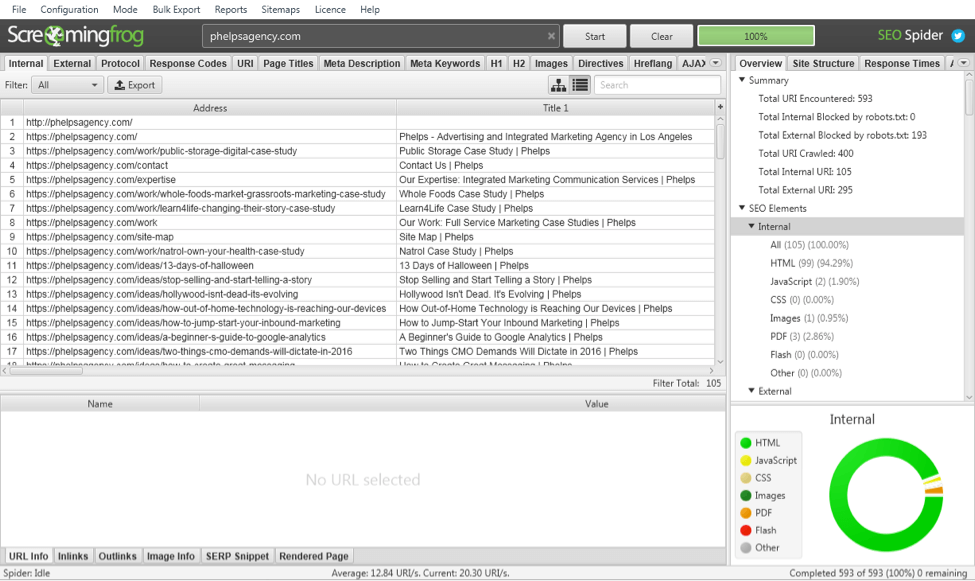The width and height of the screenshot is (975, 581).
Task: Switch to the Response Times tab
Action: coord(902,63)
